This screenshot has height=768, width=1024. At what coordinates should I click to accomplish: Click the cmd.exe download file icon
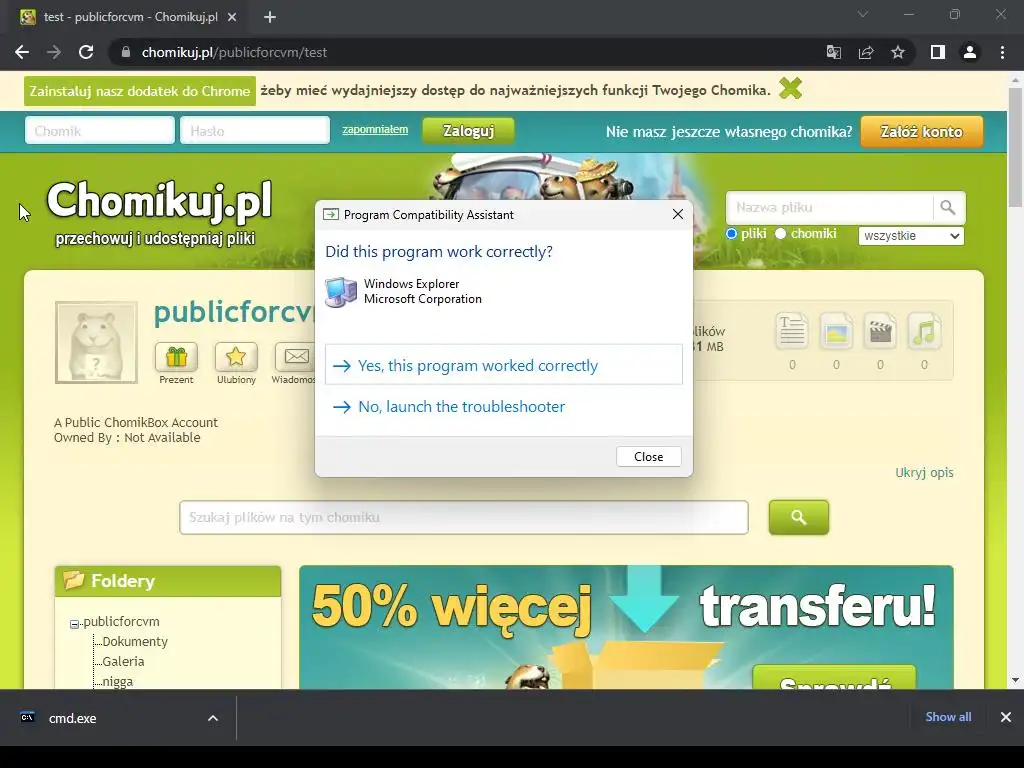pyautogui.click(x=27, y=717)
